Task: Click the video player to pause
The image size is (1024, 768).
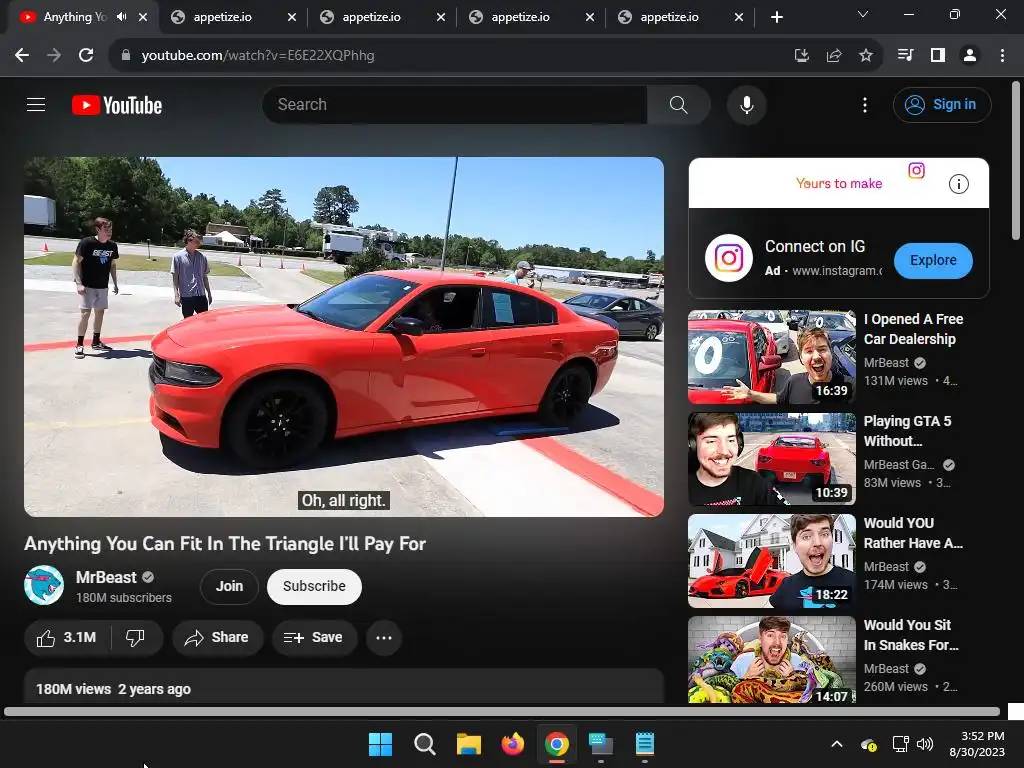Action: tap(344, 336)
